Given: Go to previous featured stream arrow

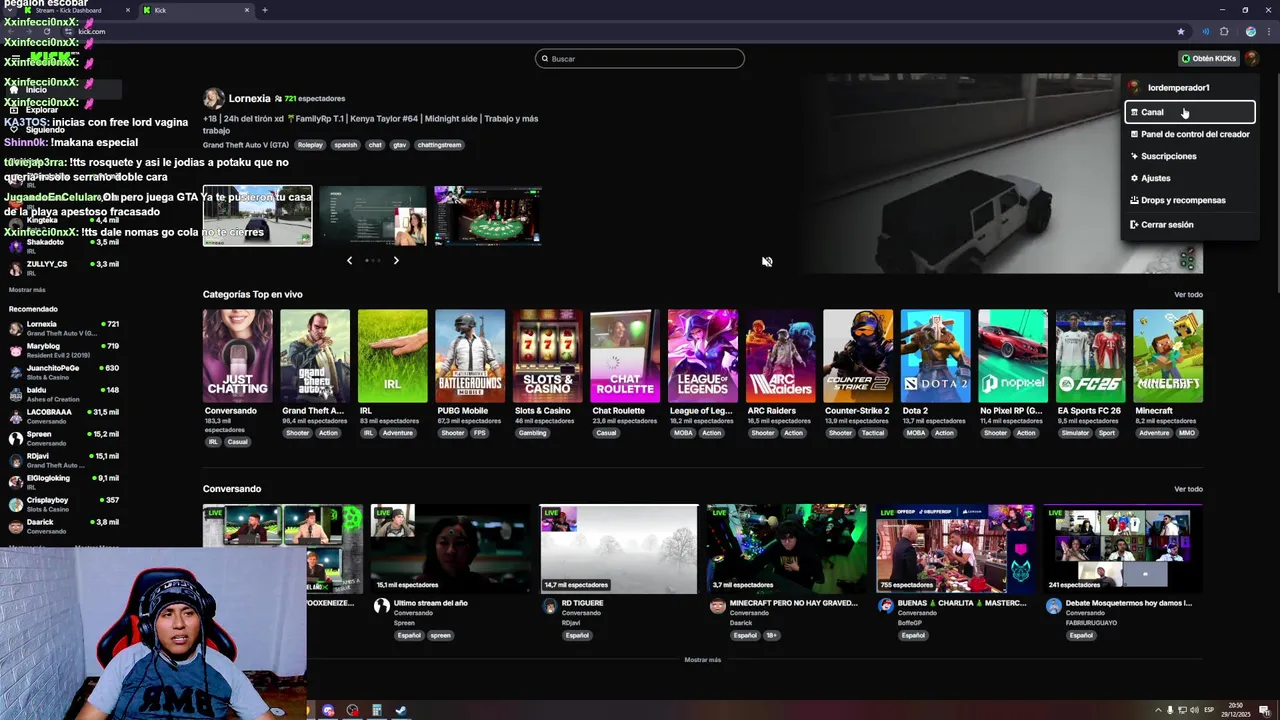Looking at the screenshot, I should point(349,260).
